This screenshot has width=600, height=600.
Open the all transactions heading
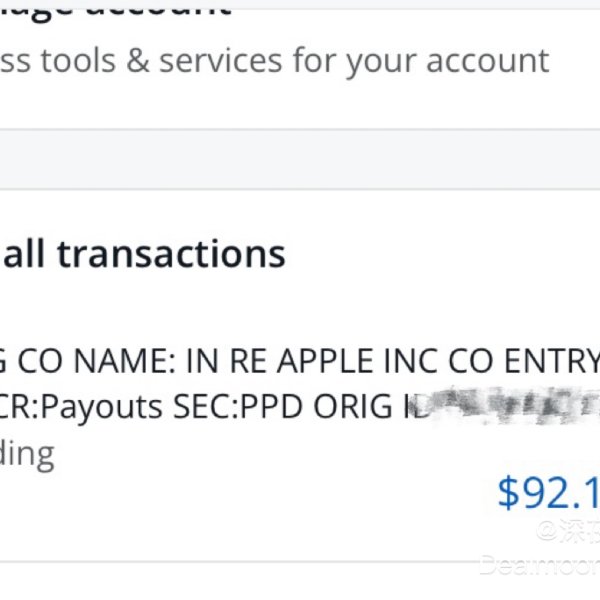coord(143,254)
